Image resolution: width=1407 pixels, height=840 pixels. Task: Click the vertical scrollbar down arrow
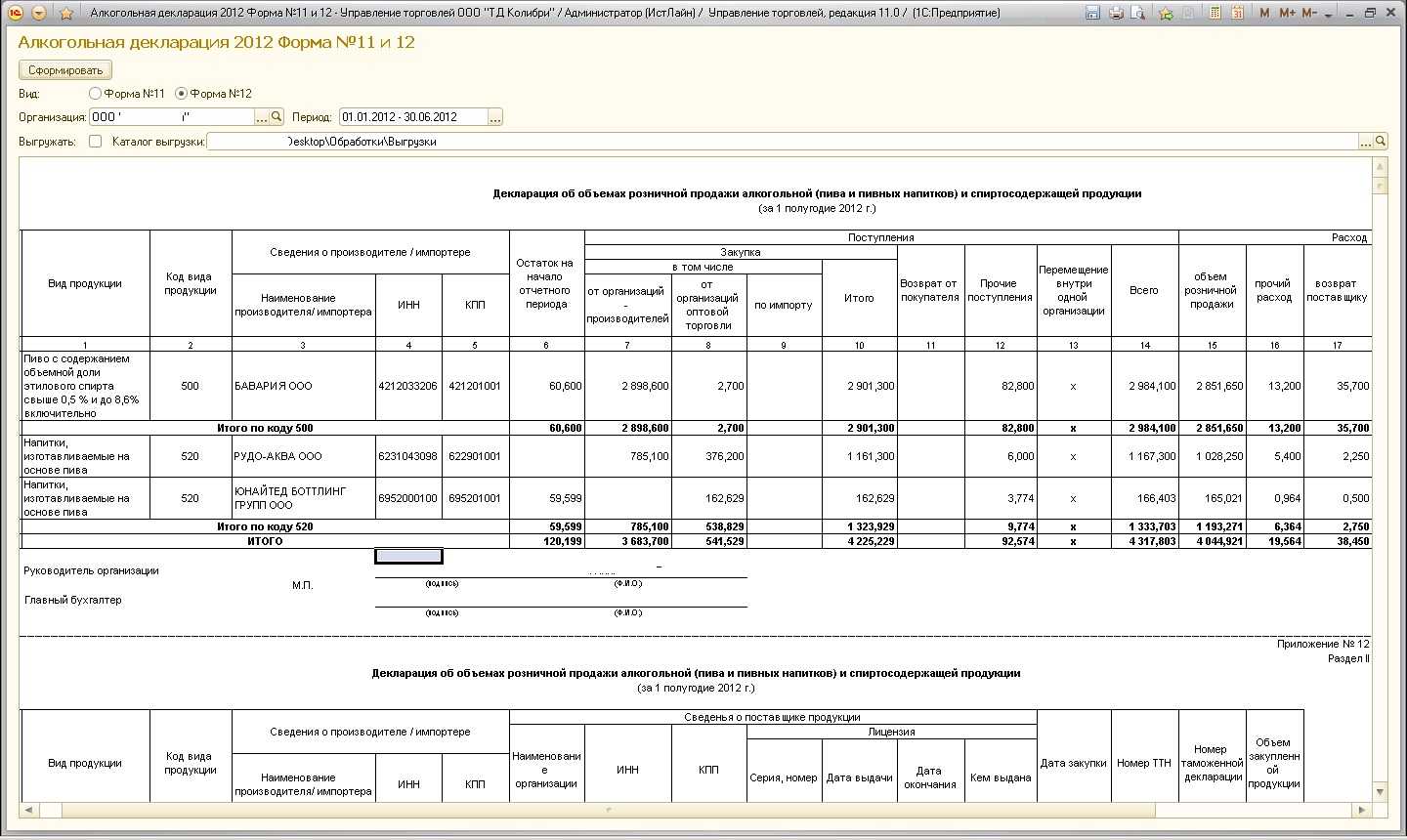click(x=1380, y=792)
